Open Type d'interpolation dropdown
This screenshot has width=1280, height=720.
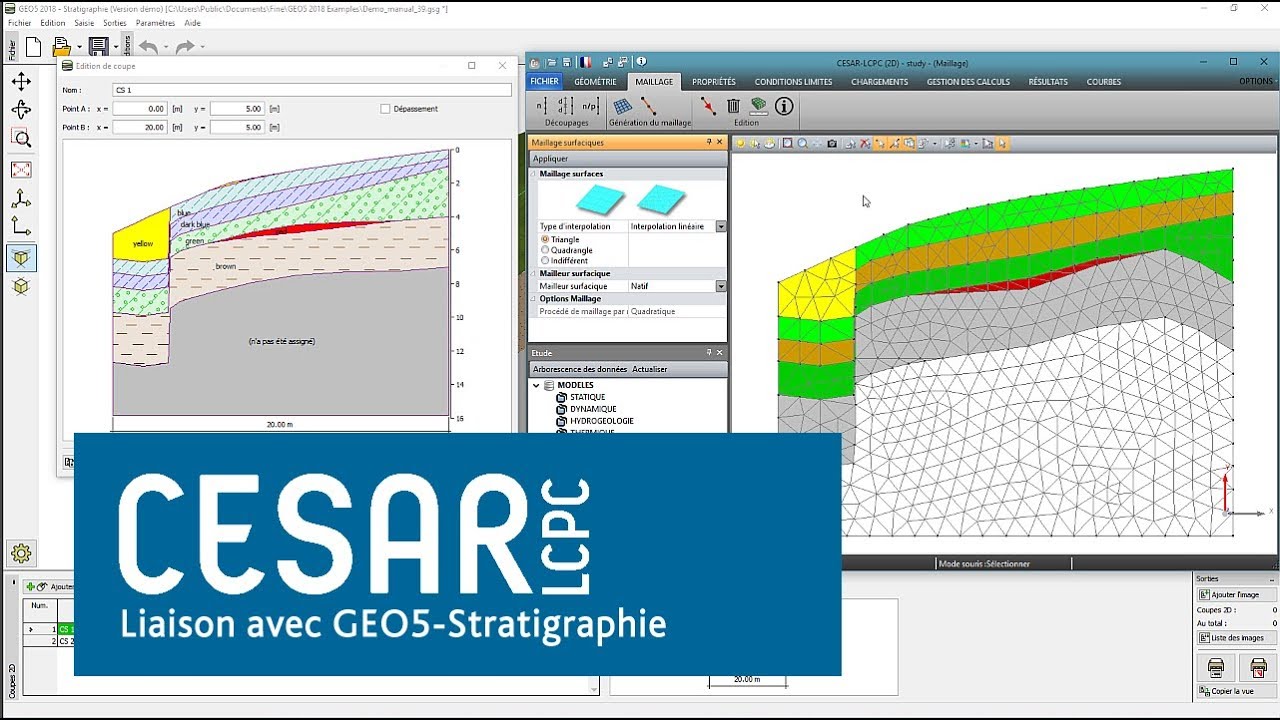(x=721, y=227)
